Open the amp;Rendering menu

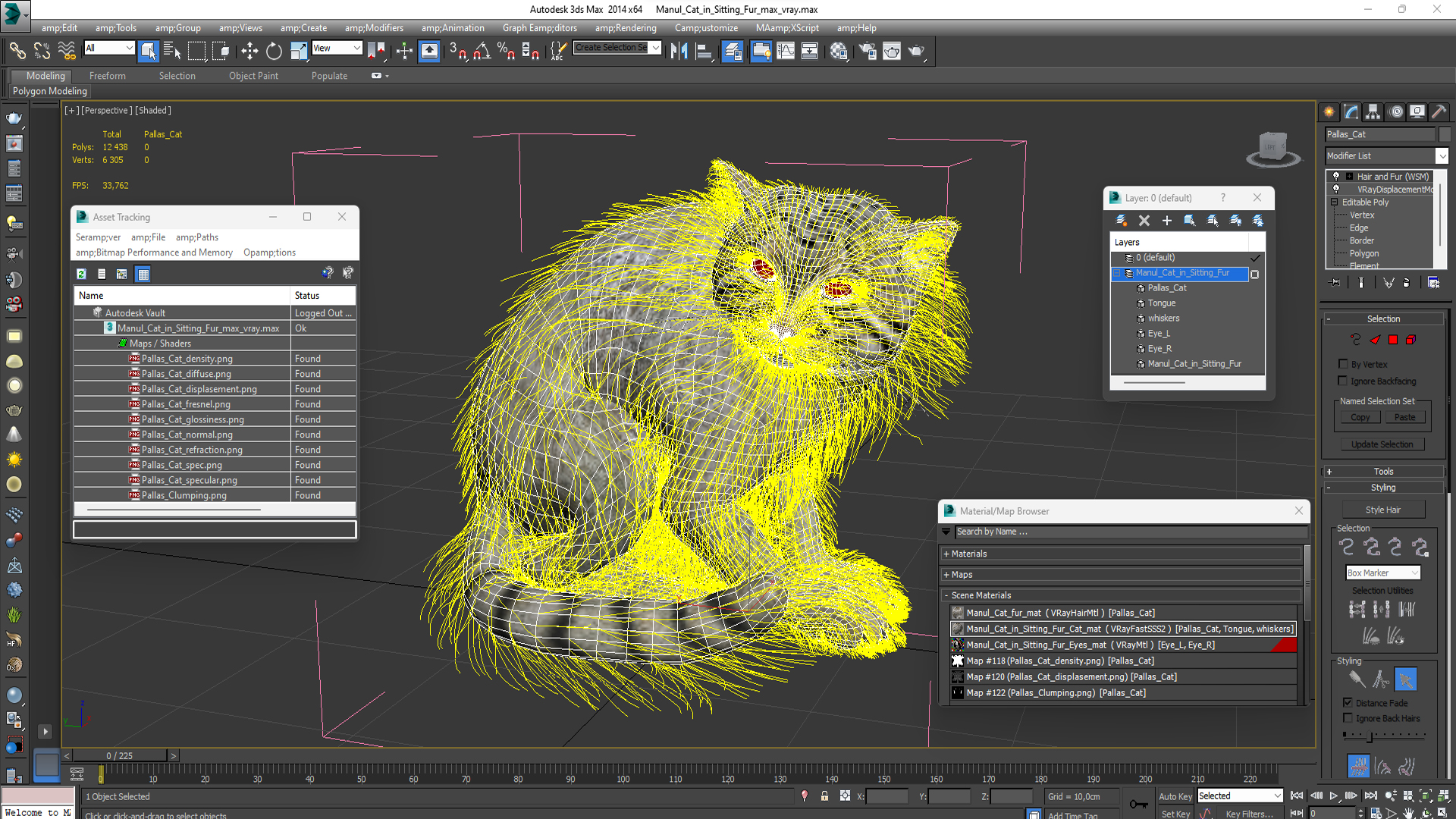pyautogui.click(x=626, y=28)
